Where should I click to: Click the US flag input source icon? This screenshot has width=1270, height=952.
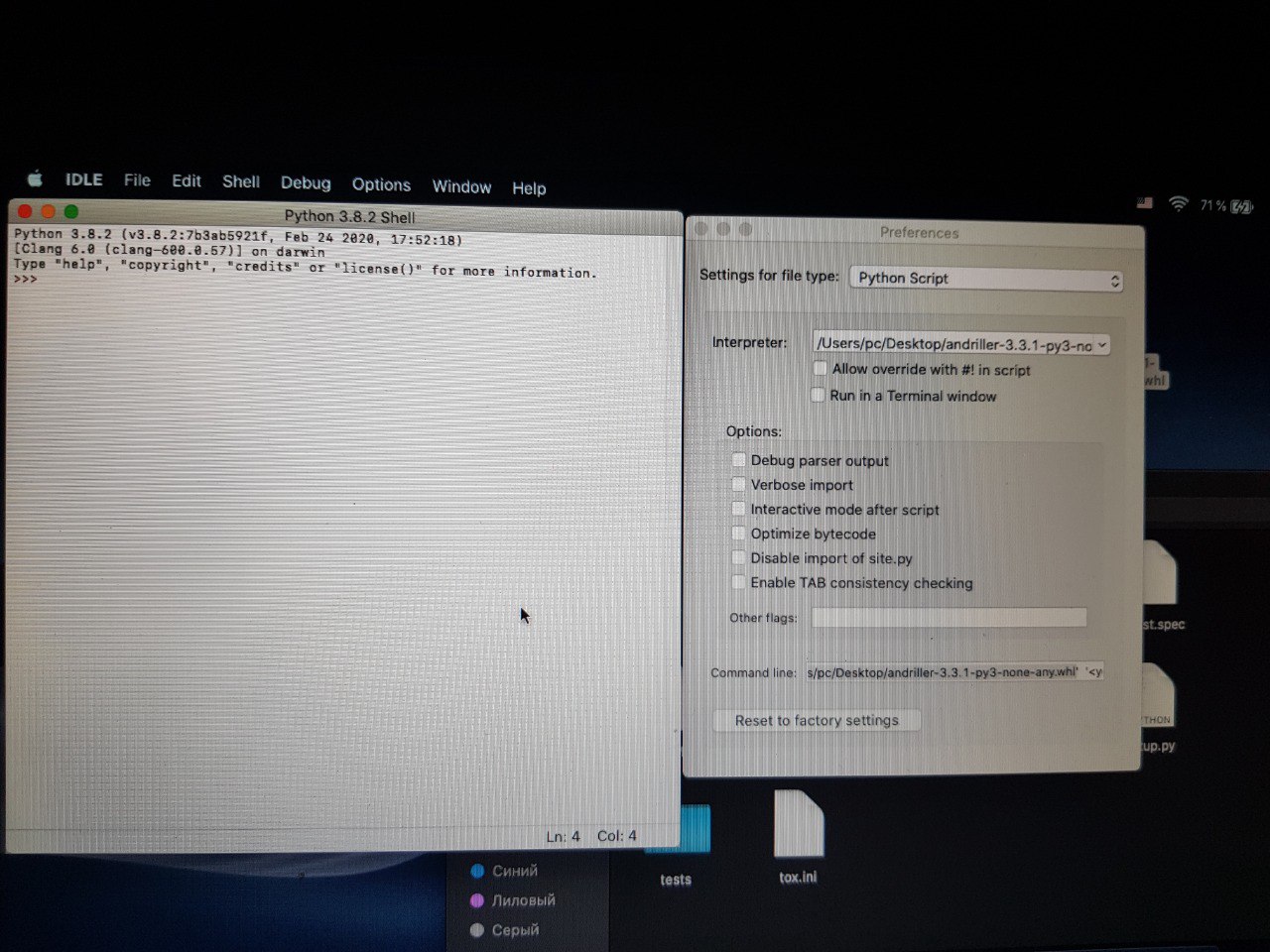coord(1145,202)
